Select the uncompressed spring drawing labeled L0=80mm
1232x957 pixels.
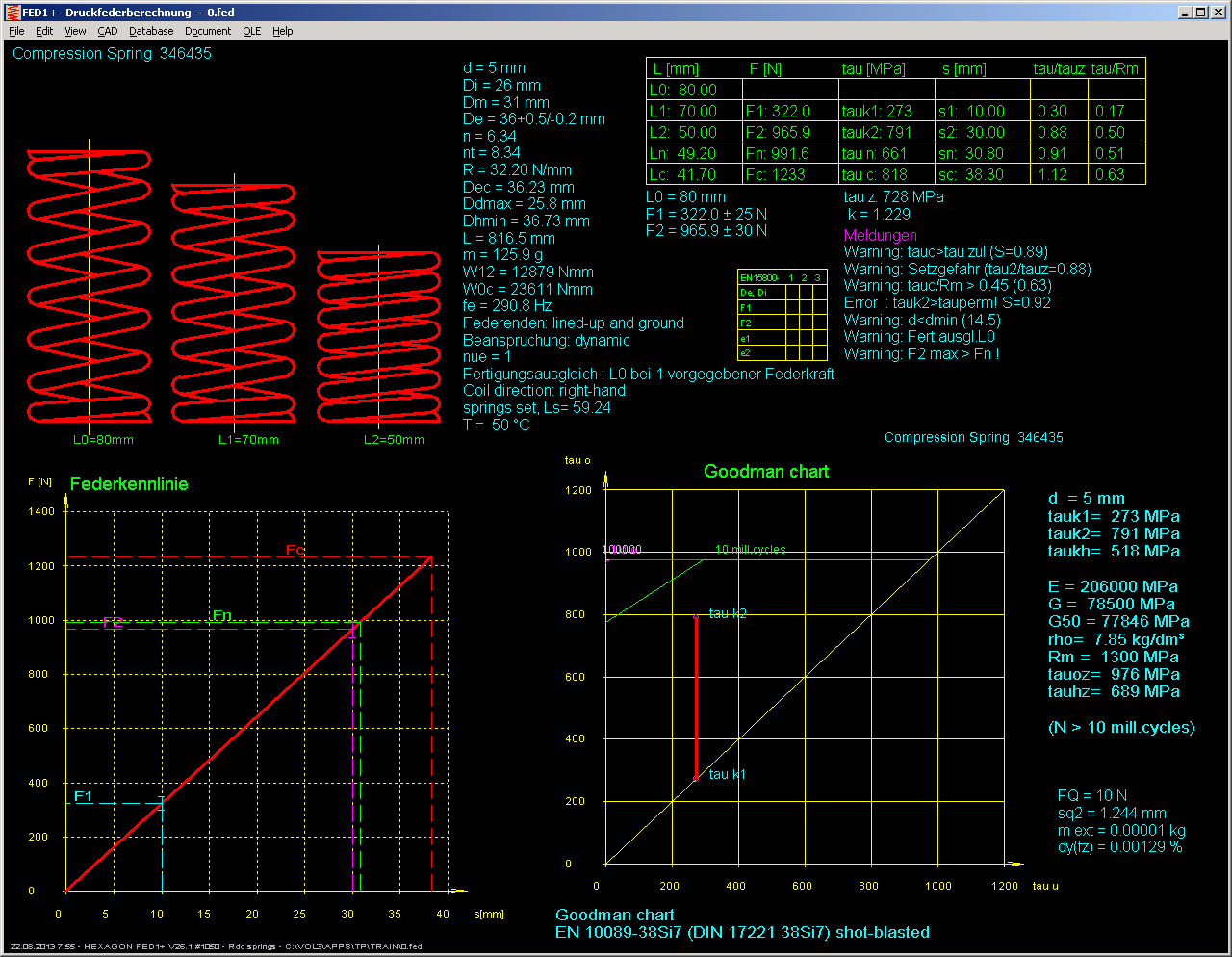[89, 286]
